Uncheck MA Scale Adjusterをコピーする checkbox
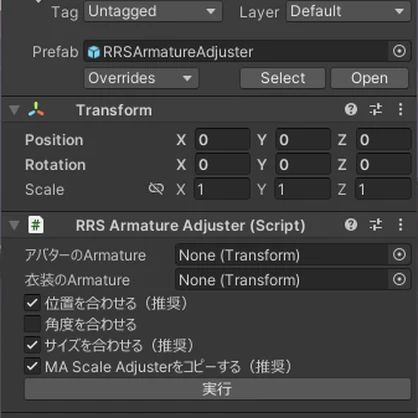418x418 pixels. tap(32, 366)
